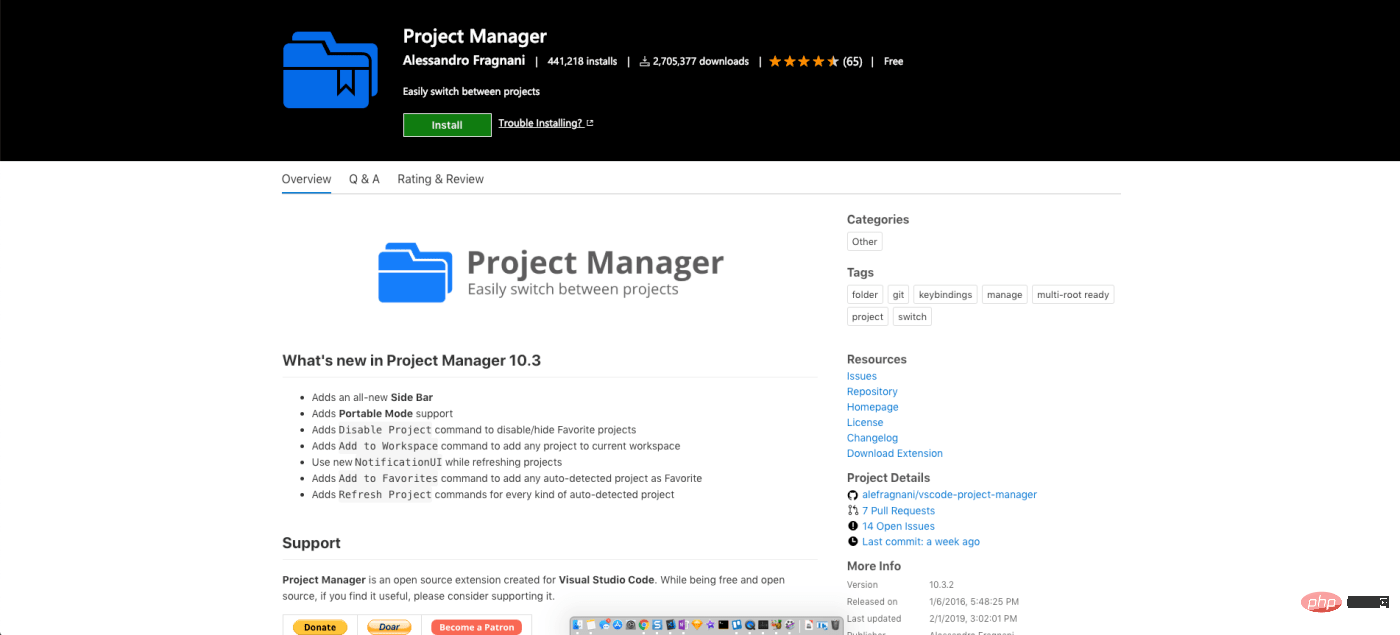Launch Sketch from the dock

point(696,625)
